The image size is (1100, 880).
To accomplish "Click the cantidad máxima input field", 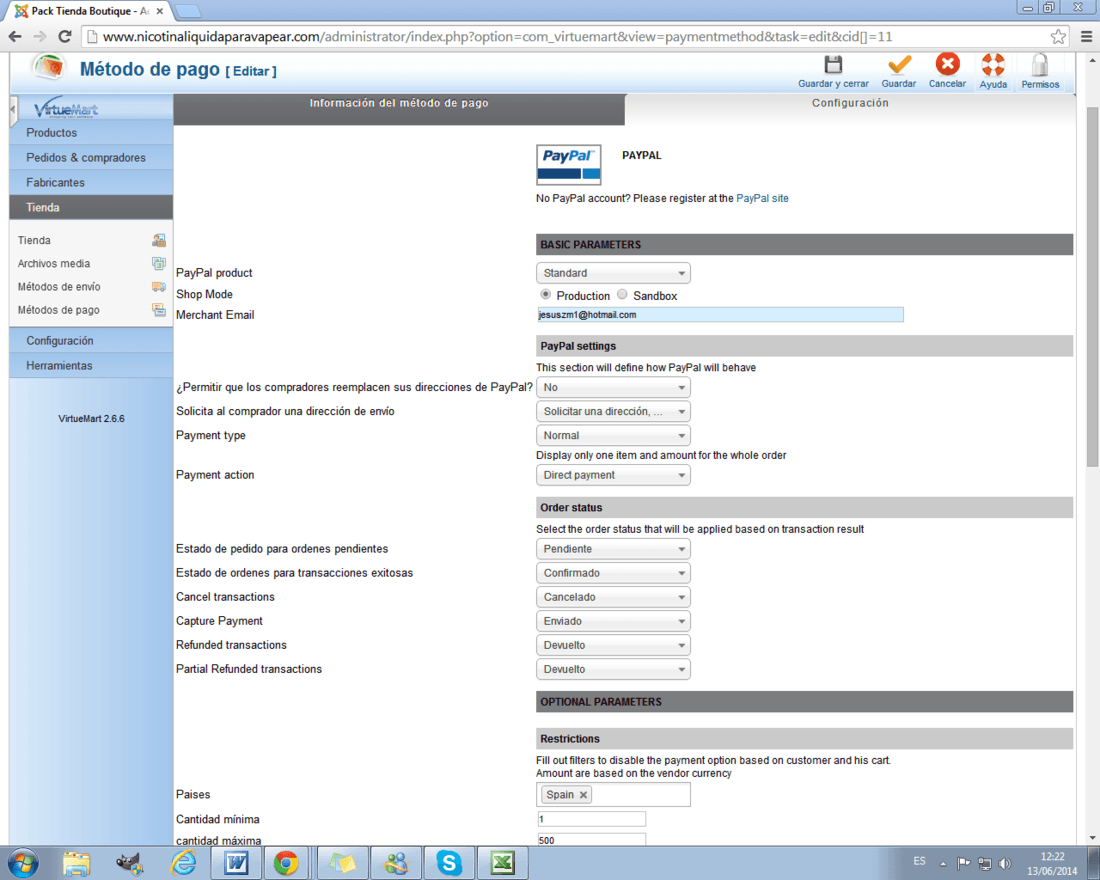I will tap(591, 839).
